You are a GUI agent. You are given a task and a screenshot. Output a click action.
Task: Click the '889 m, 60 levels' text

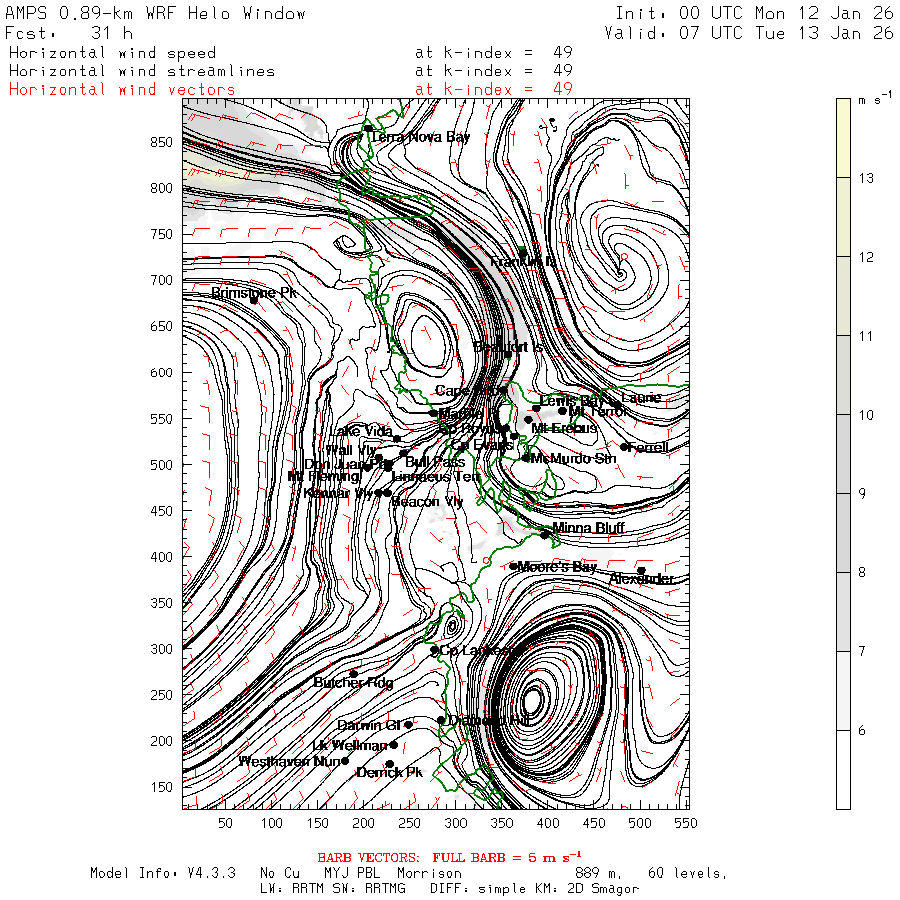651,873
